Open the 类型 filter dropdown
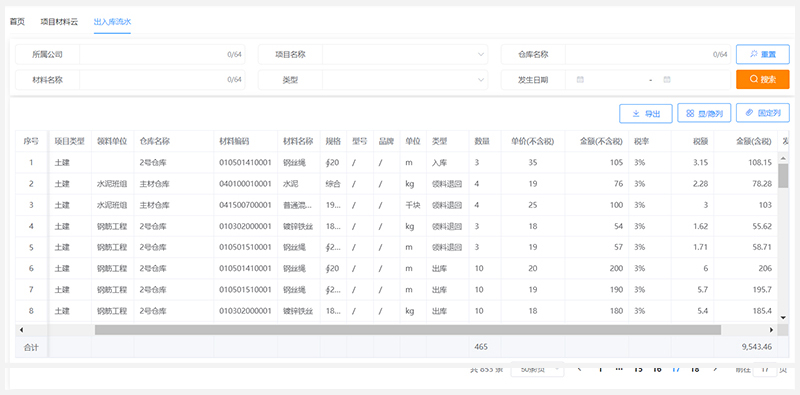The height and width of the screenshot is (395, 800). click(x=405, y=80)
